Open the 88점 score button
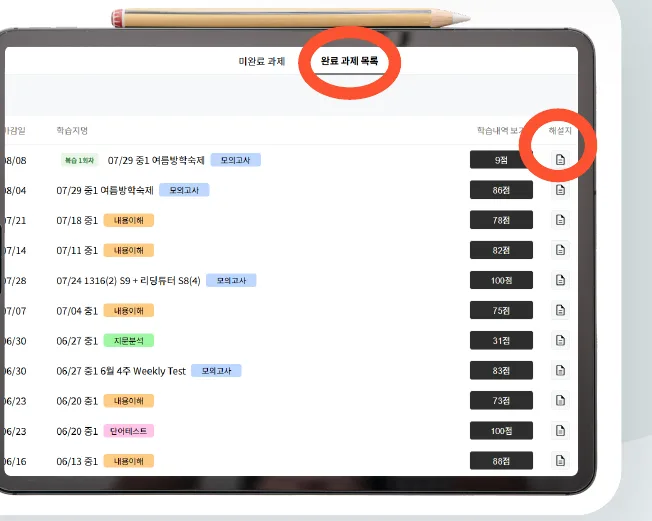Screen dimensions: 652x521 coord(501,461)
